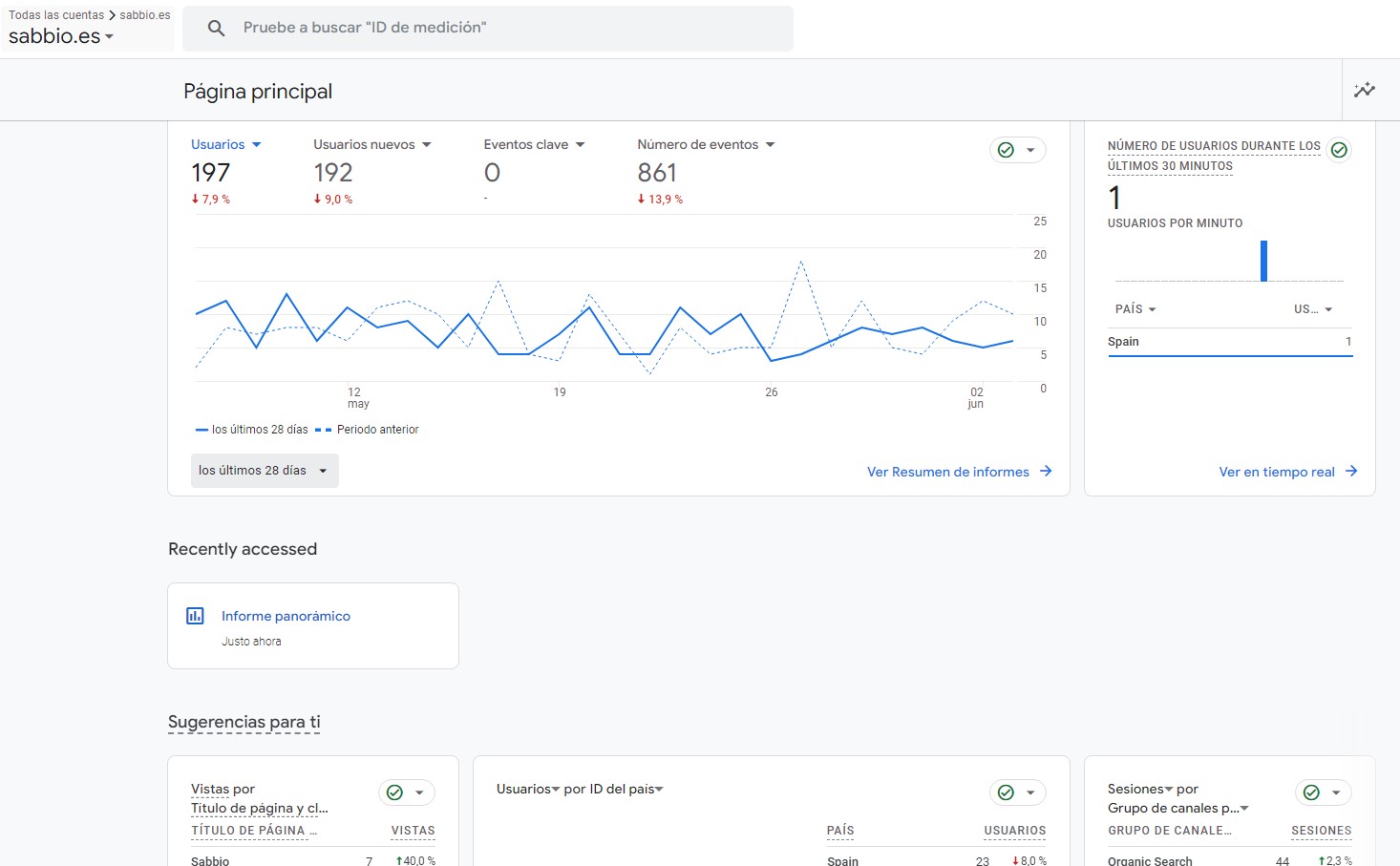Expand dropdown arrow on Vistas por card
1400x866 pixels.
(419, 792)
